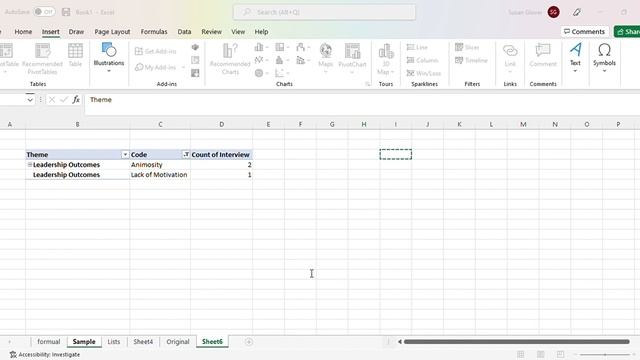Image resolution: width=640 pixels, height=360 pixels.
Task: Insert a Win/Loss sparkline
Action: [x=424, y=73]
